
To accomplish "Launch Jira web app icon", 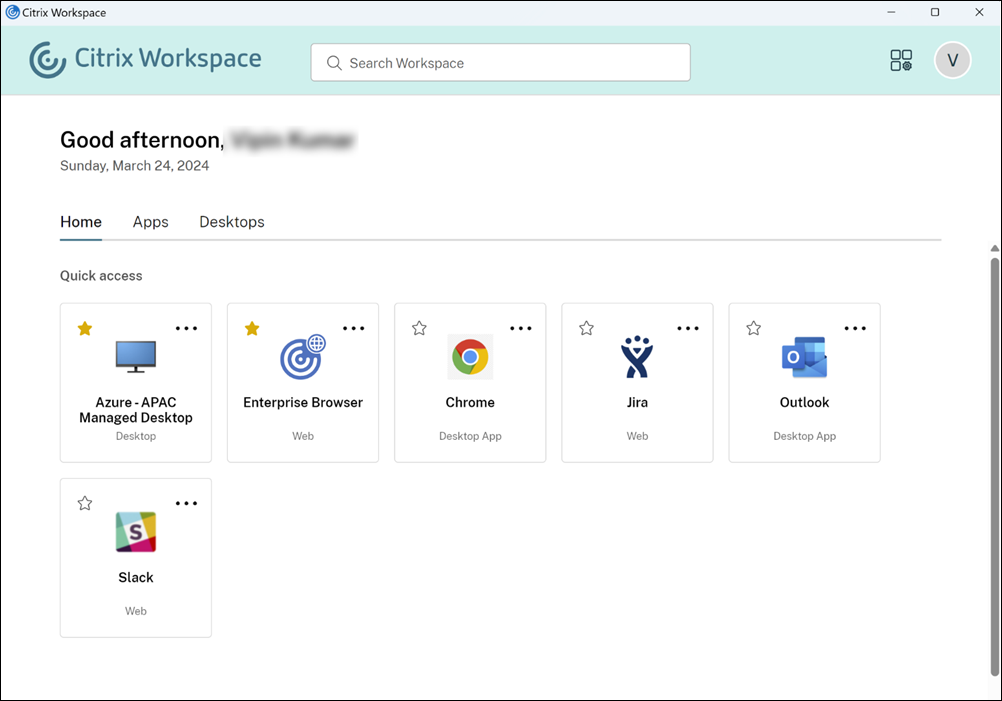I will (x=637, y=357).
